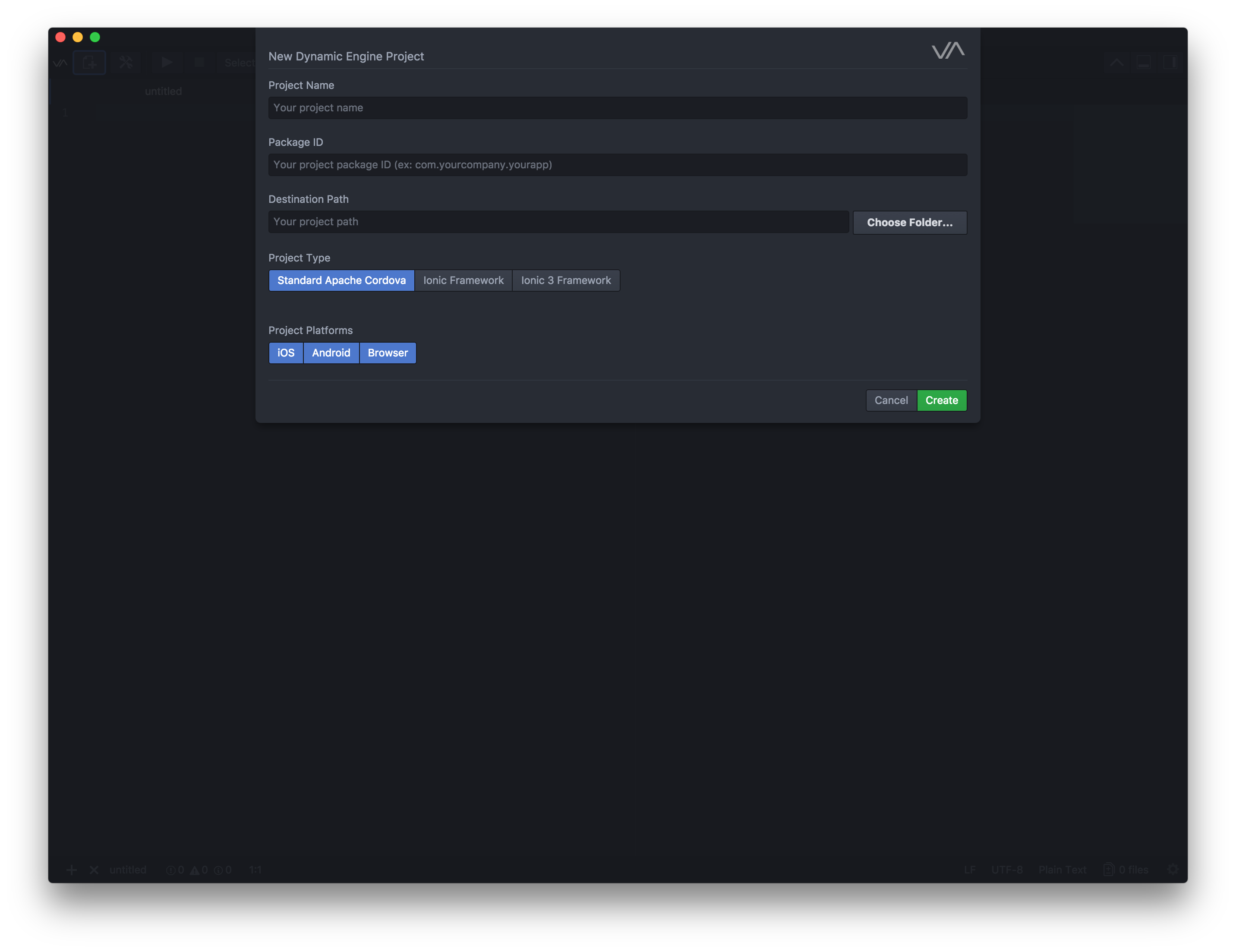This screenshot has width=1236, height=952.
Task: Toggle the right side panel icon
Action: 1170,62
